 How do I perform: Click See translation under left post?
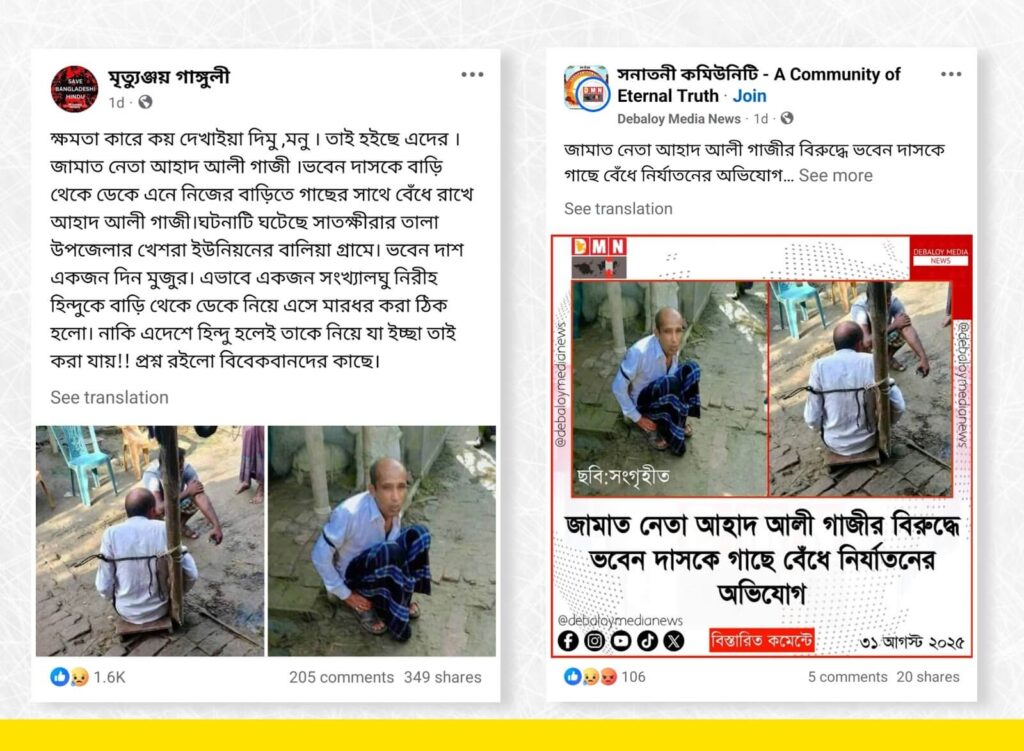coord(109,397)
